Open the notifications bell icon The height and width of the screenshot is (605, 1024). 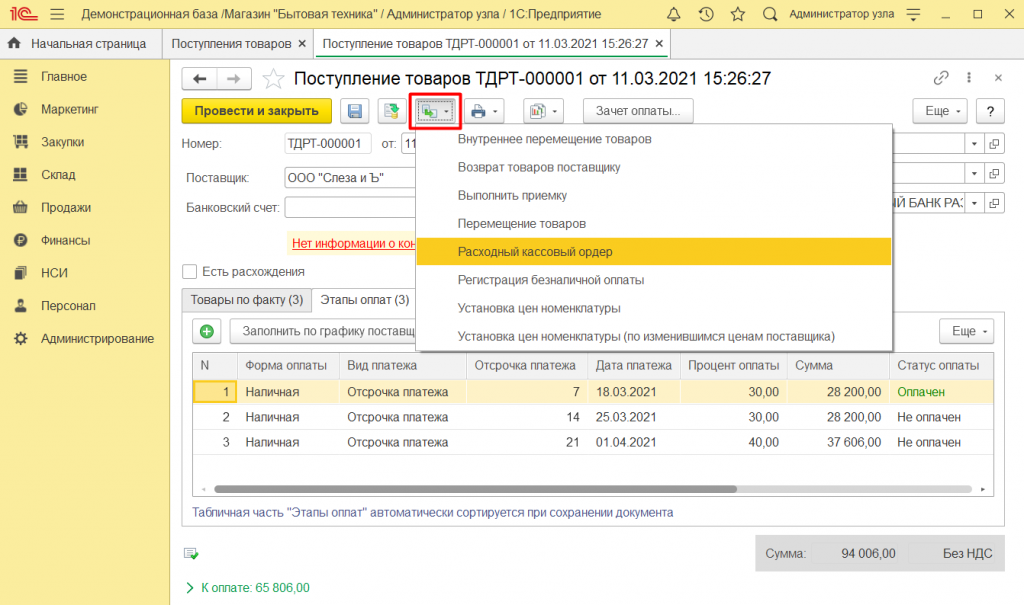[674, 15]
